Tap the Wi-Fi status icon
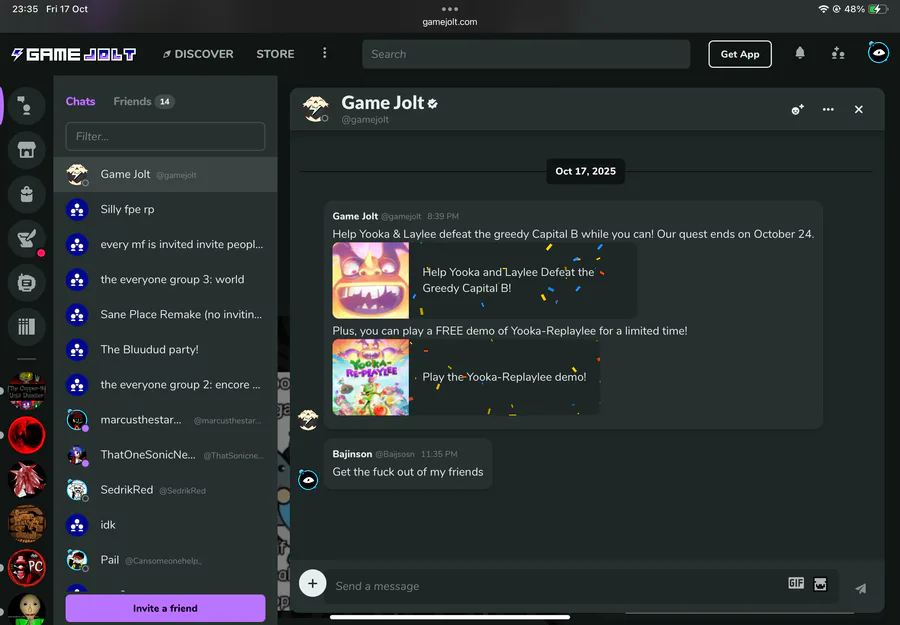900x625 pixels. point(823,9)
